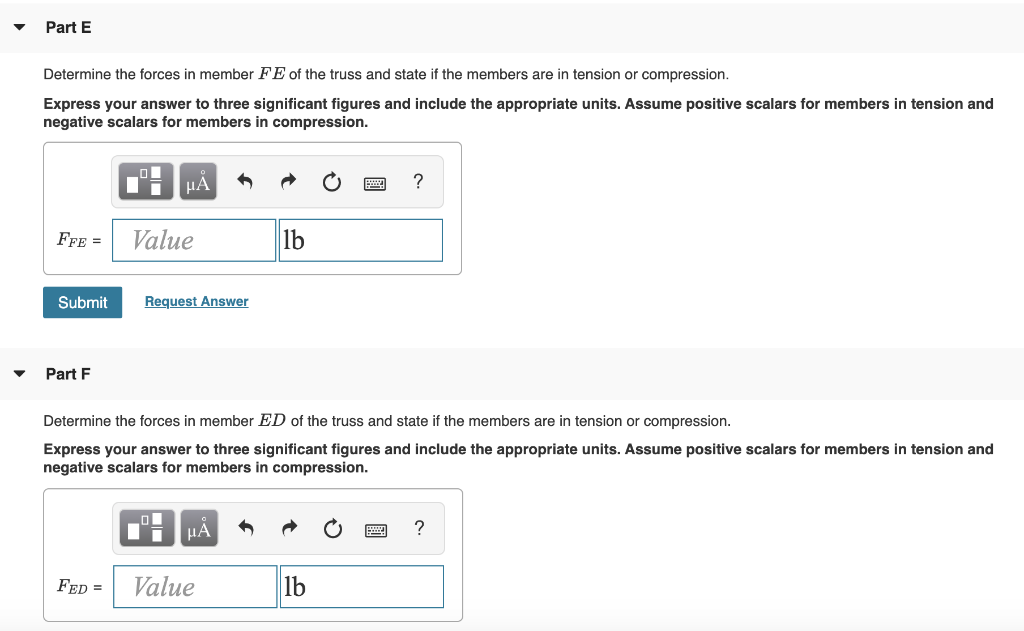This screenshot has width=1024, height=631.
Task: Open templates palette in Part E toolbar
Action: pyautogui.click(x=146, y=182)
